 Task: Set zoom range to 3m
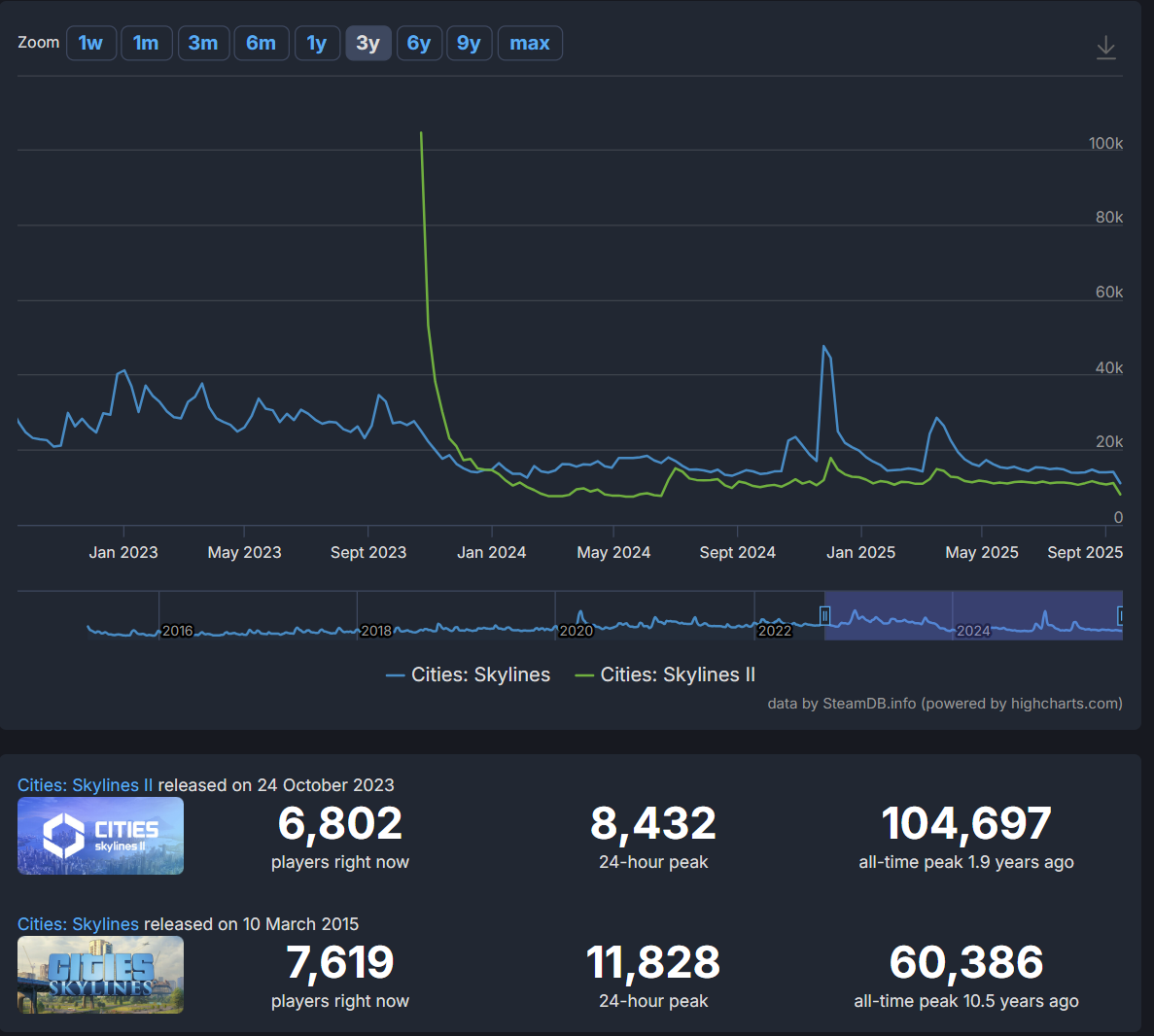click(204, 44)
